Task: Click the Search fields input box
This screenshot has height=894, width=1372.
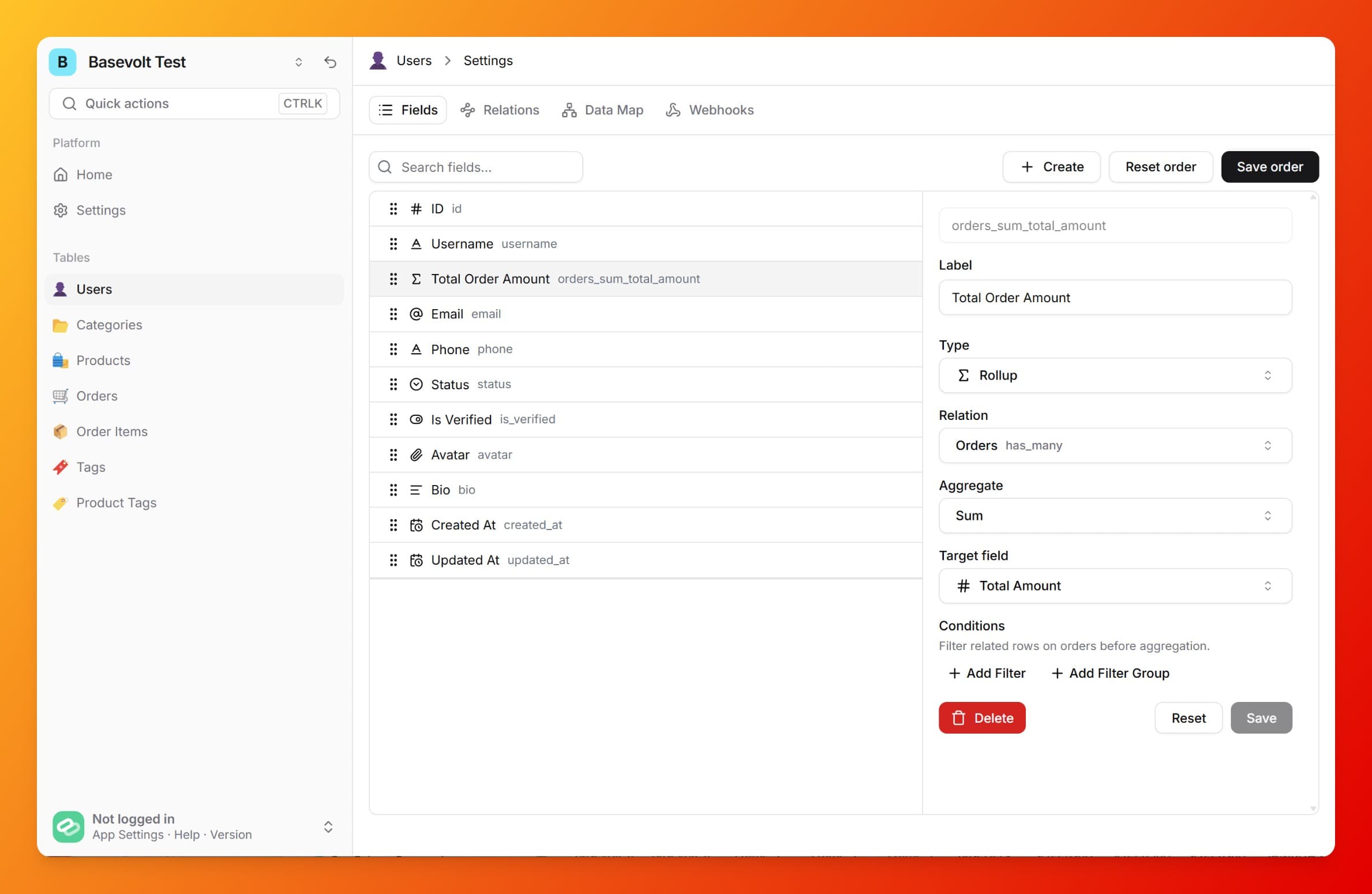Action: [x=475, y=167]
